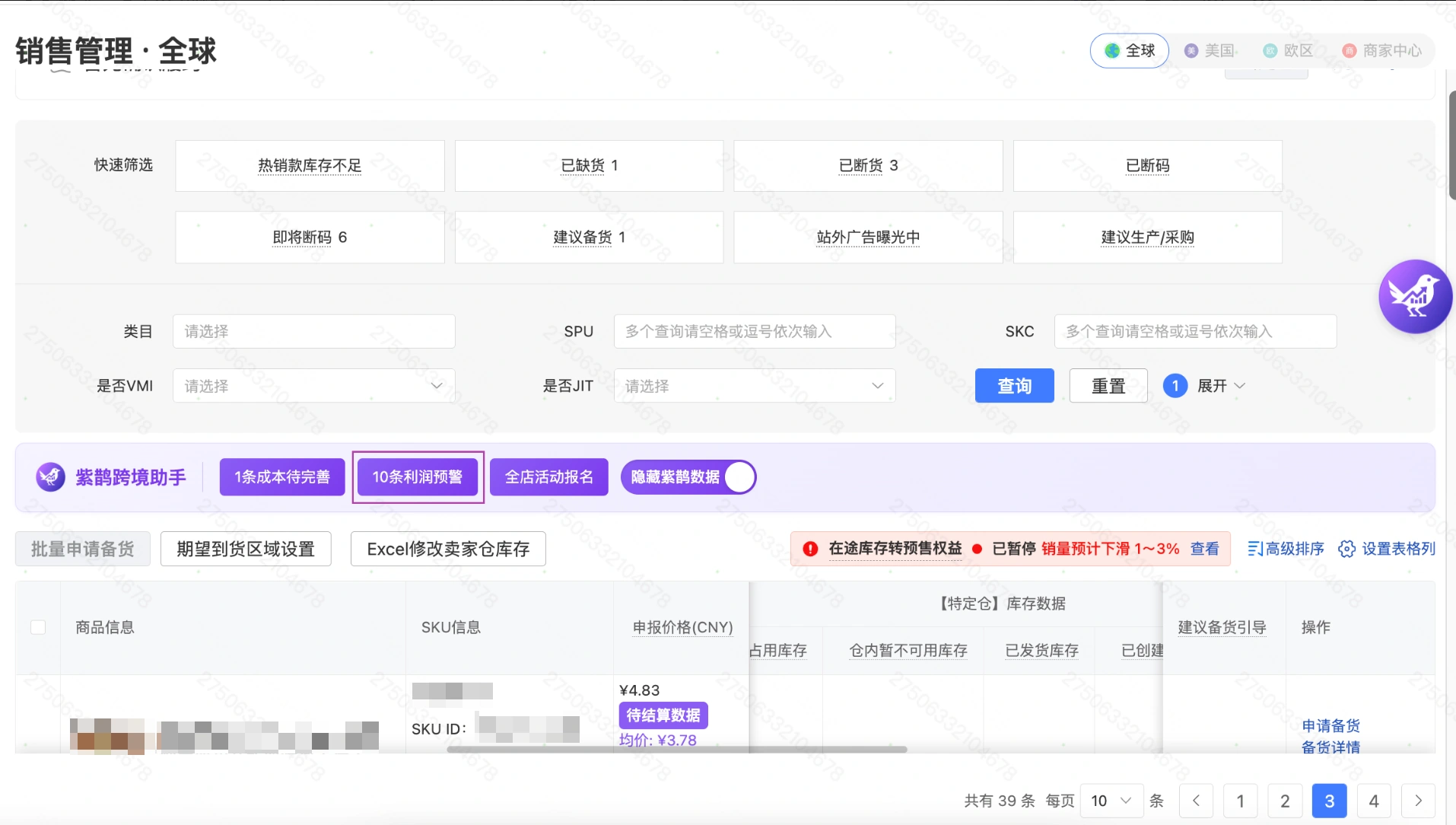The width and height of the screenshot is (1456, 825).
Task: Filter by 建议生产/采购
Action: (1147, 237)
